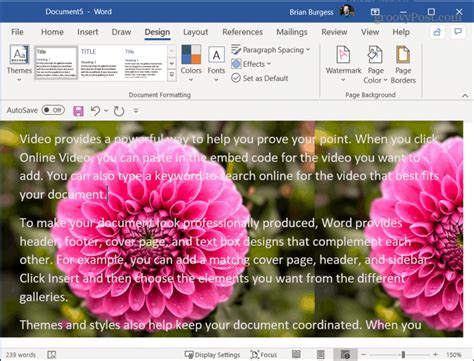Switch to Web Layout view
Image resolution: width=474 pixels, height=361 pixels.
pyautogui.click(x=345, y=355)
